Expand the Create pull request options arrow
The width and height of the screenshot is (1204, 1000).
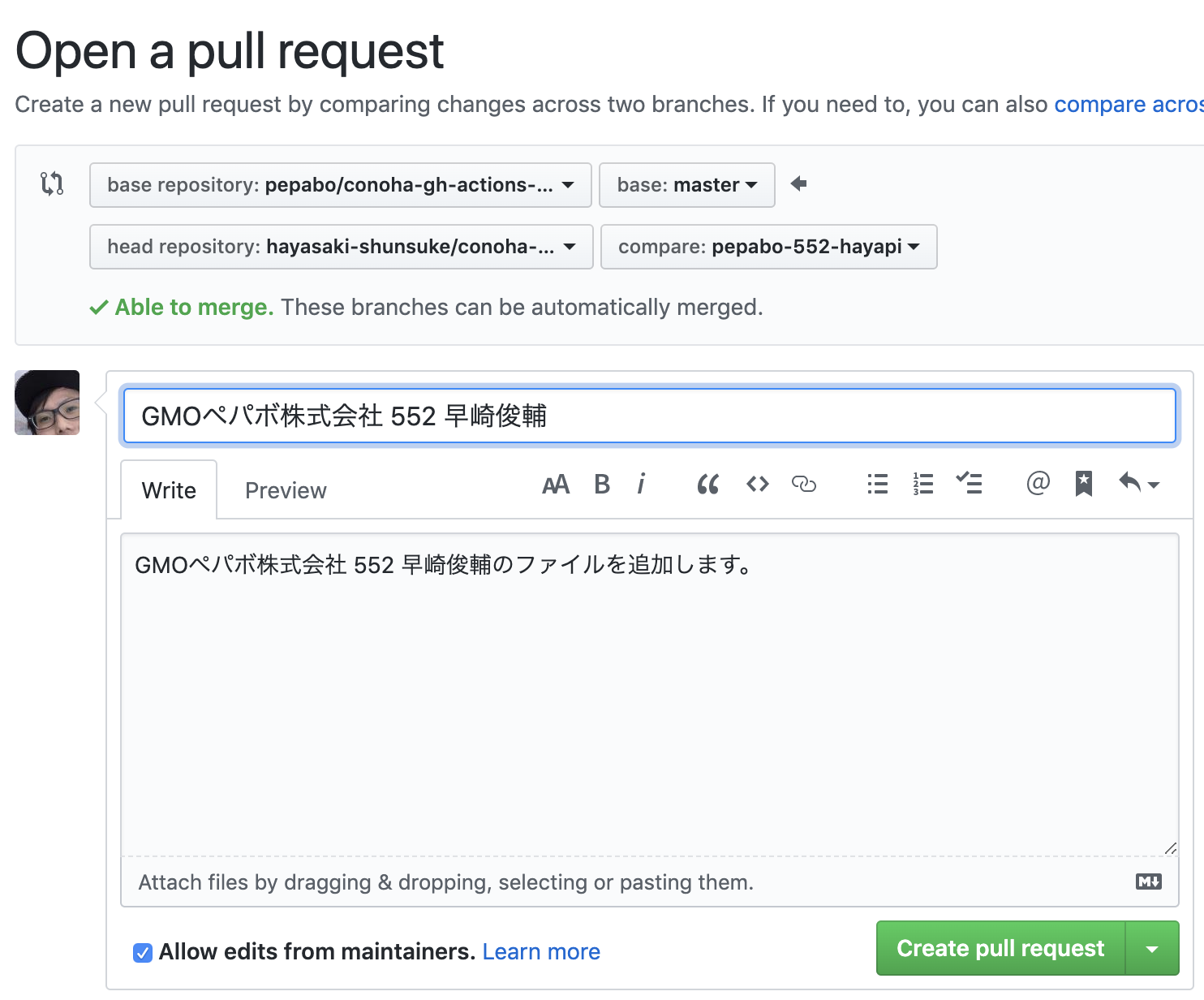tap(1153, 948)
